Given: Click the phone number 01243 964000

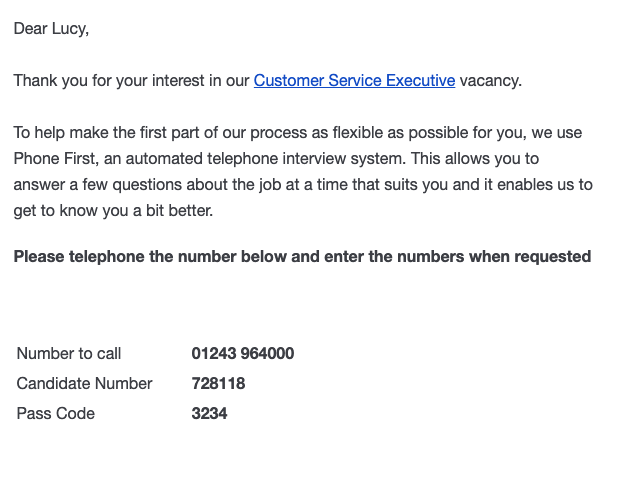Looking at the screenshot, I should (x=243, y=353).
